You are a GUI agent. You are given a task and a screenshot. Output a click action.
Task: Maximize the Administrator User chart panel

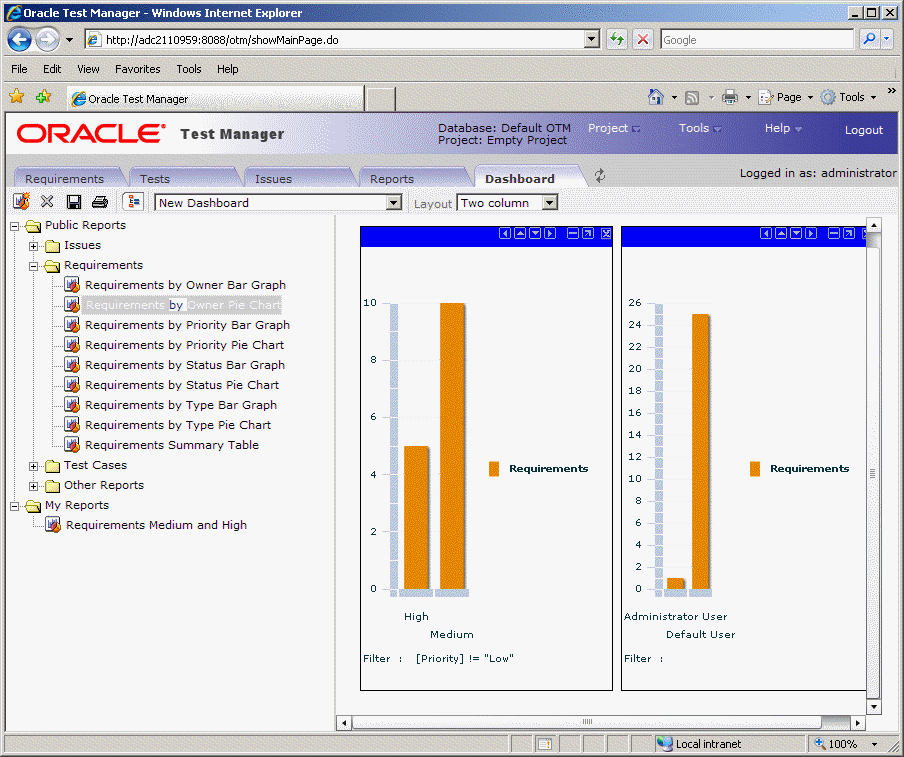click(849, 233)
